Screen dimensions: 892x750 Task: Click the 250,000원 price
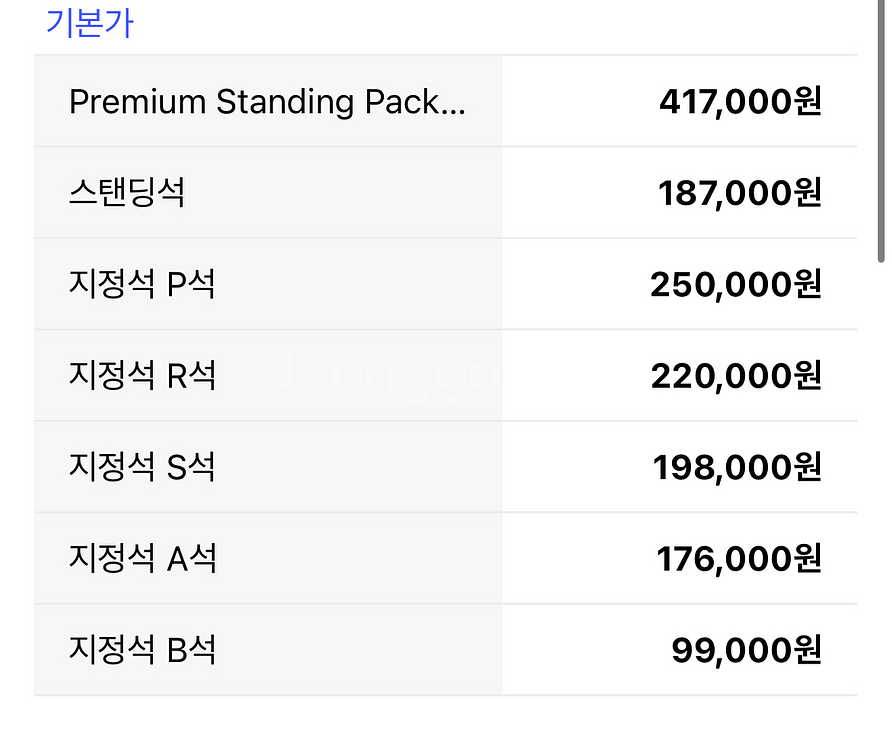pyautogui.click(x=736, y=284)
